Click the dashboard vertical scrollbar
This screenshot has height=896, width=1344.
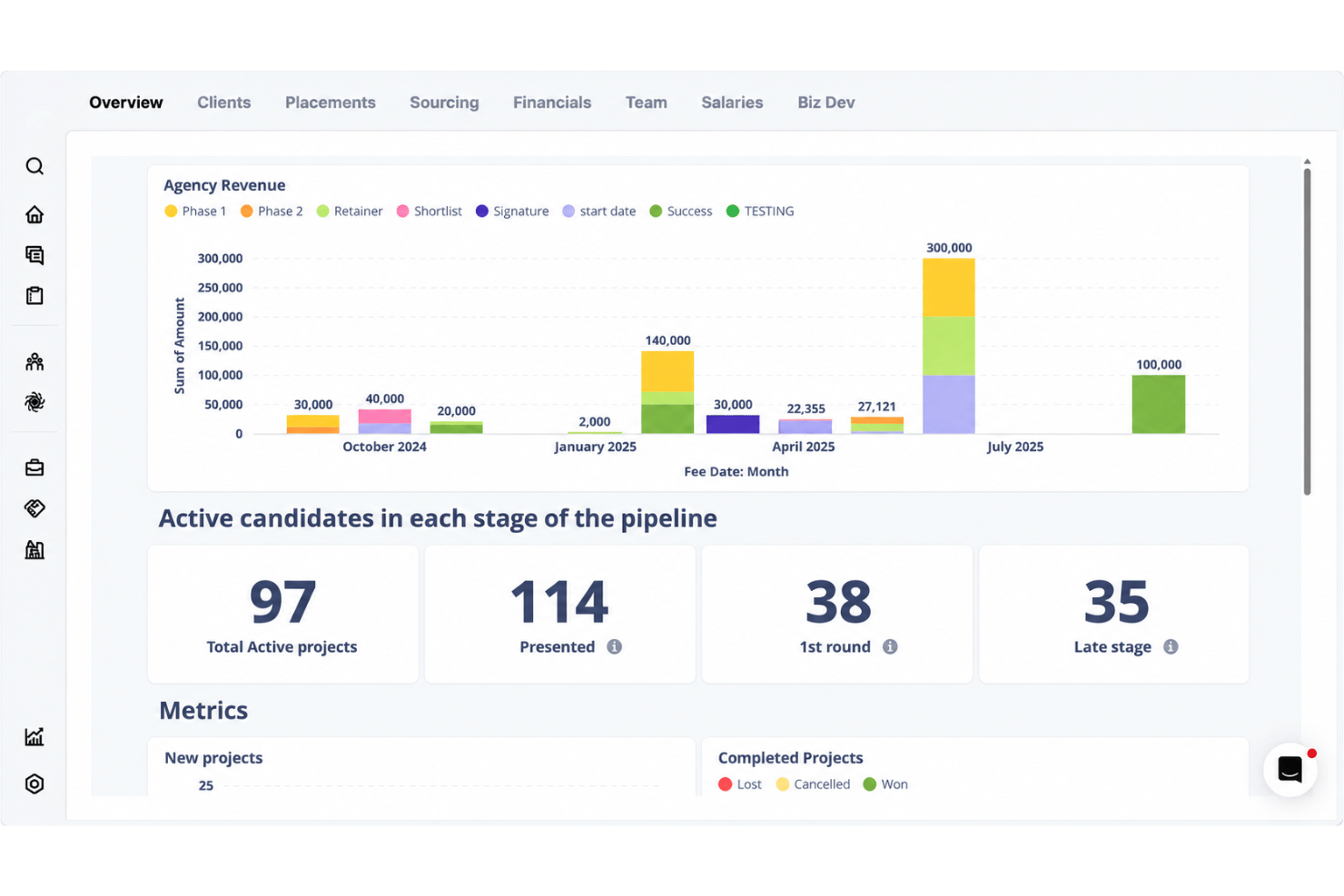click(1308, 331)
